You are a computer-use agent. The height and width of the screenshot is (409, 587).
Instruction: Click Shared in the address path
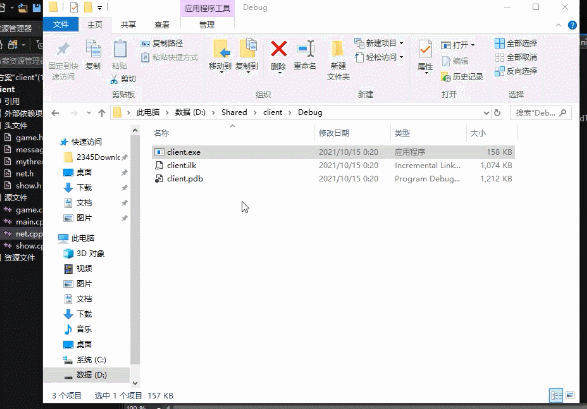point(234,113)
